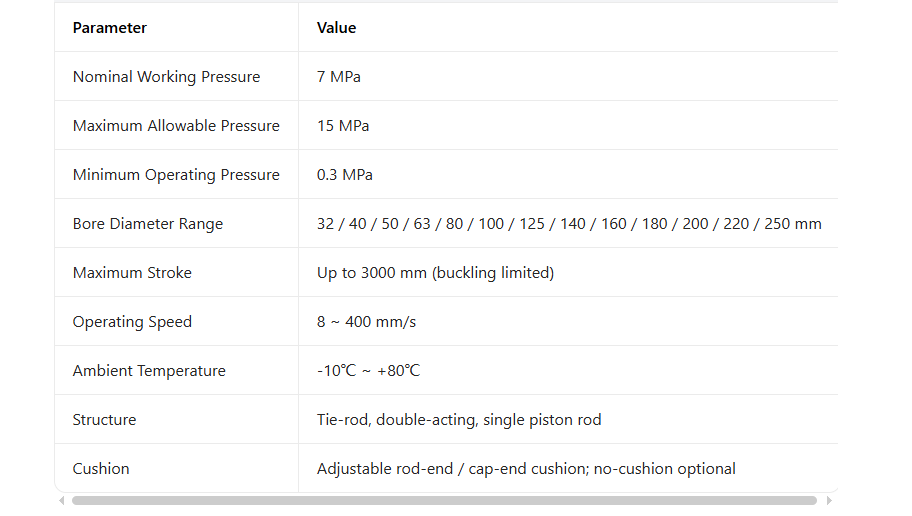The height and width of the screenshot is (516, 912).
Task: Select the Maximum Allowable Pressure cell
Action: (x=176, y=126)
